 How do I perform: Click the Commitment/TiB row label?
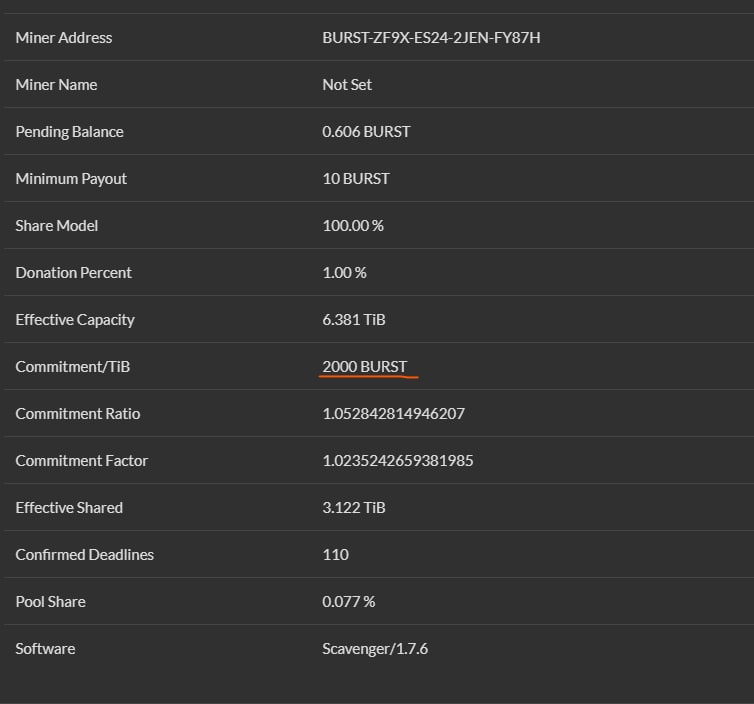click(x=73, y=367)
